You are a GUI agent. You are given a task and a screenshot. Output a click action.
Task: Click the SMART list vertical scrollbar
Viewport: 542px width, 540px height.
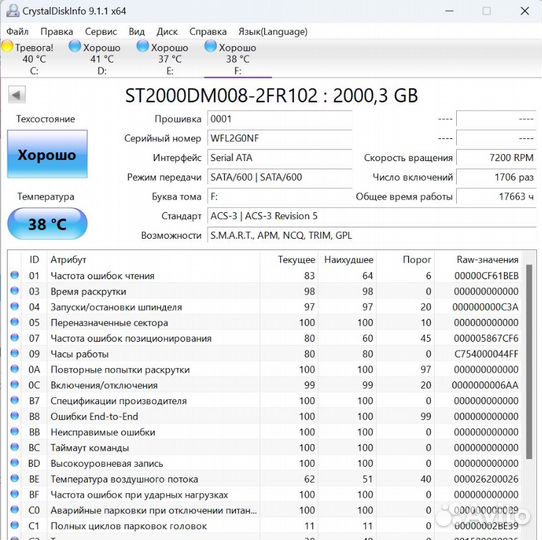pos(529,361)
